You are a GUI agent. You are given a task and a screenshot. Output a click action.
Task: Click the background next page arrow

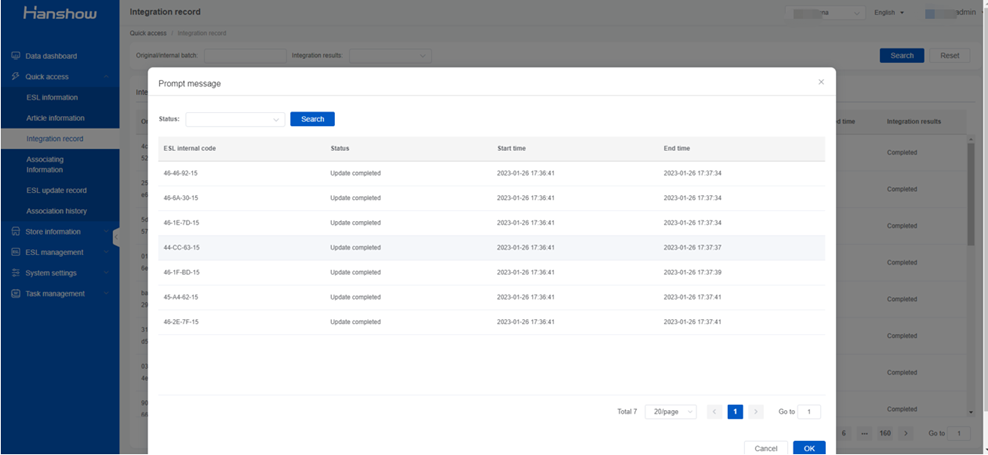[906, 434]
